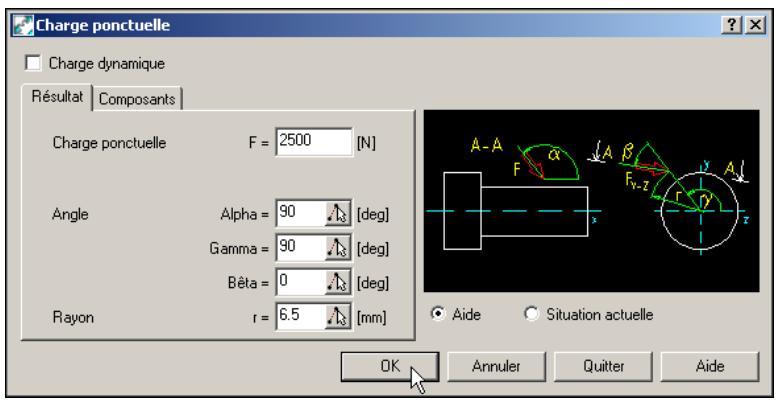Close the Charge ponctuelle dialog
This screenshot has height=401, width=776.
coord(754,25)
